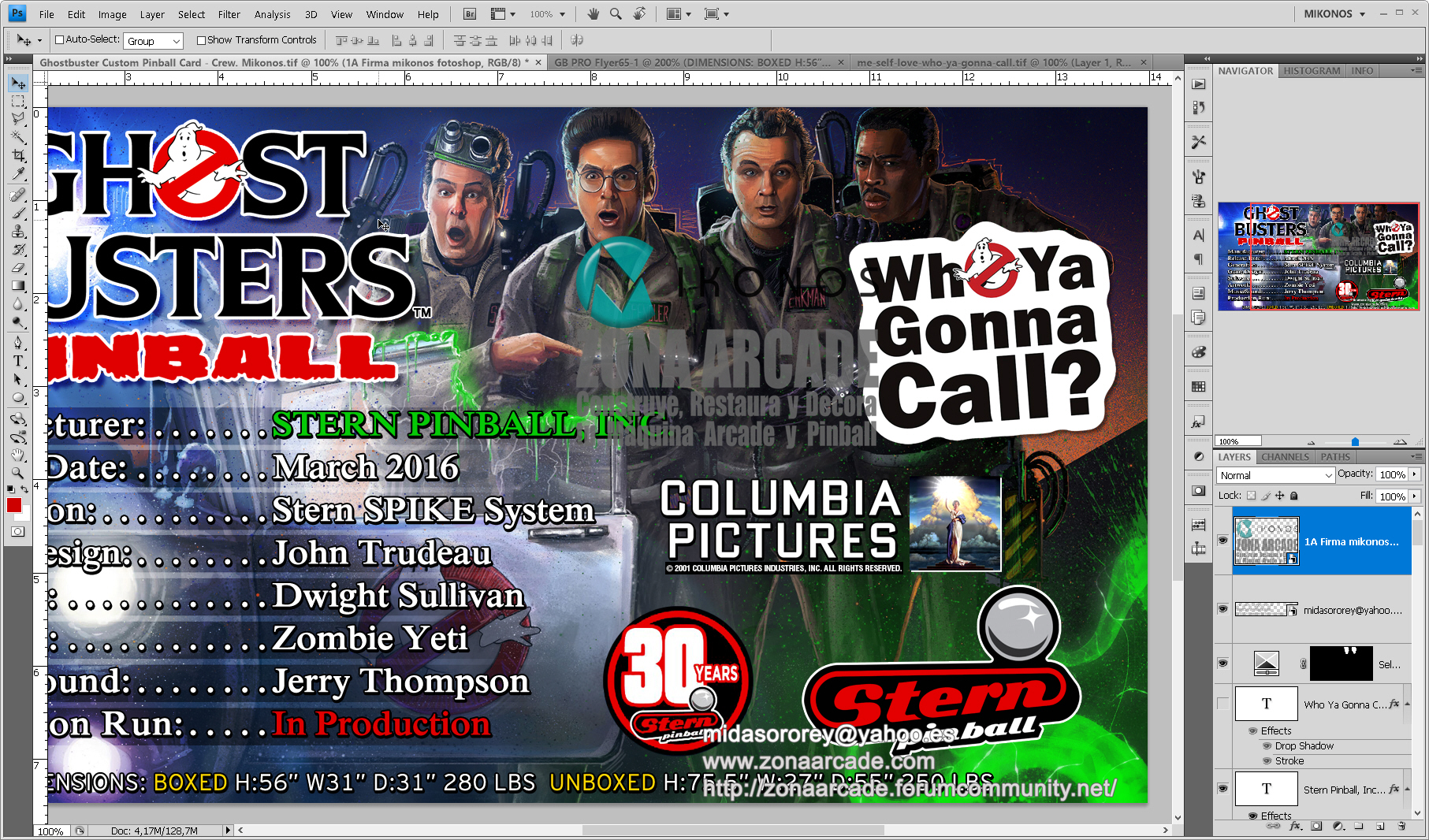
Task: Select the Path Selection tool
Action: pyautogui.click(x=18, y=379)
